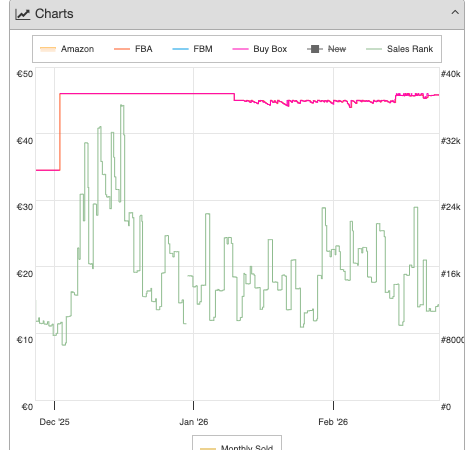474x450 pixels.
Task: Toggle the FBA series in legend
Action: 133,49
